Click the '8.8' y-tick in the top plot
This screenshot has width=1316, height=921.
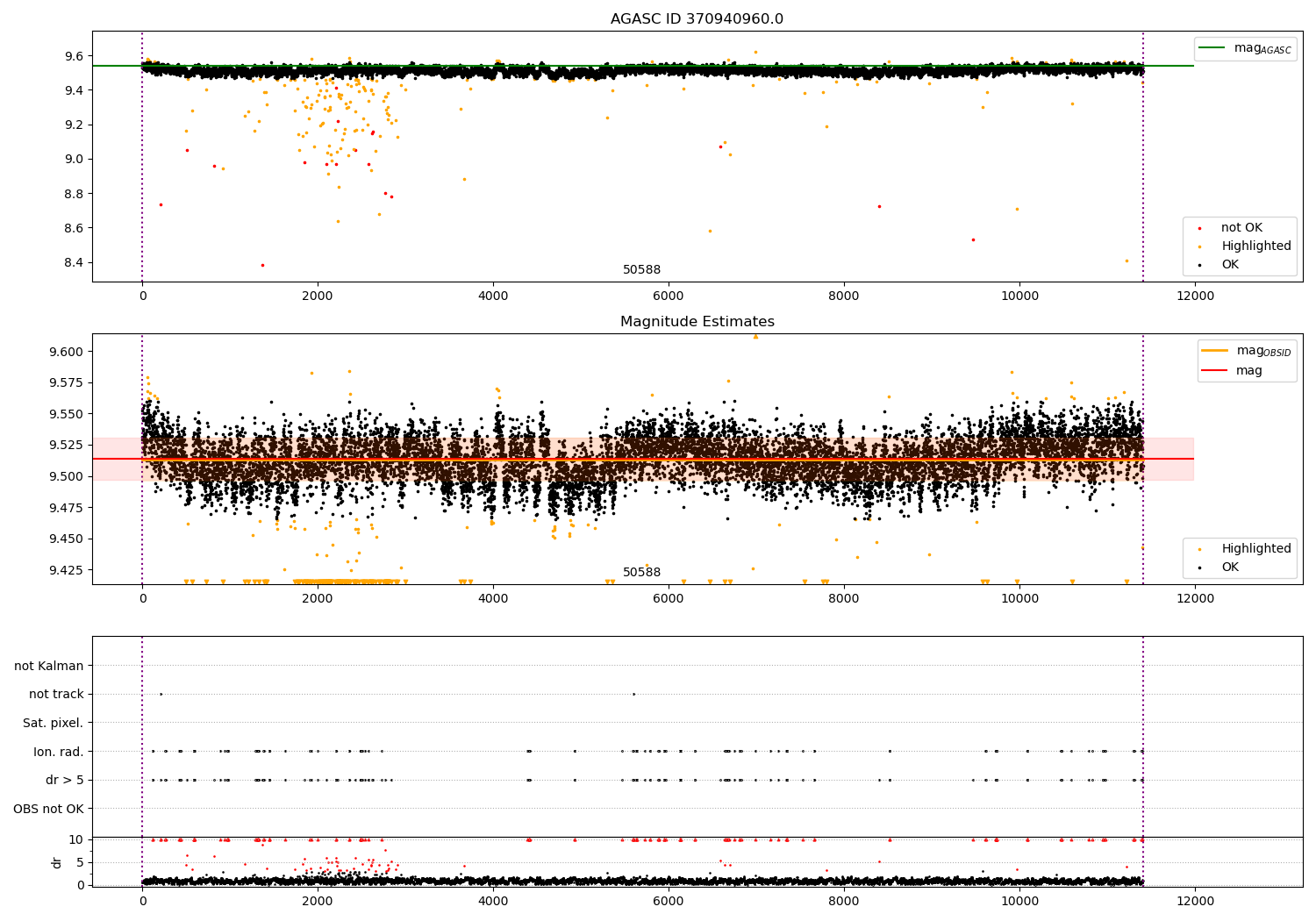pos(74,194)
